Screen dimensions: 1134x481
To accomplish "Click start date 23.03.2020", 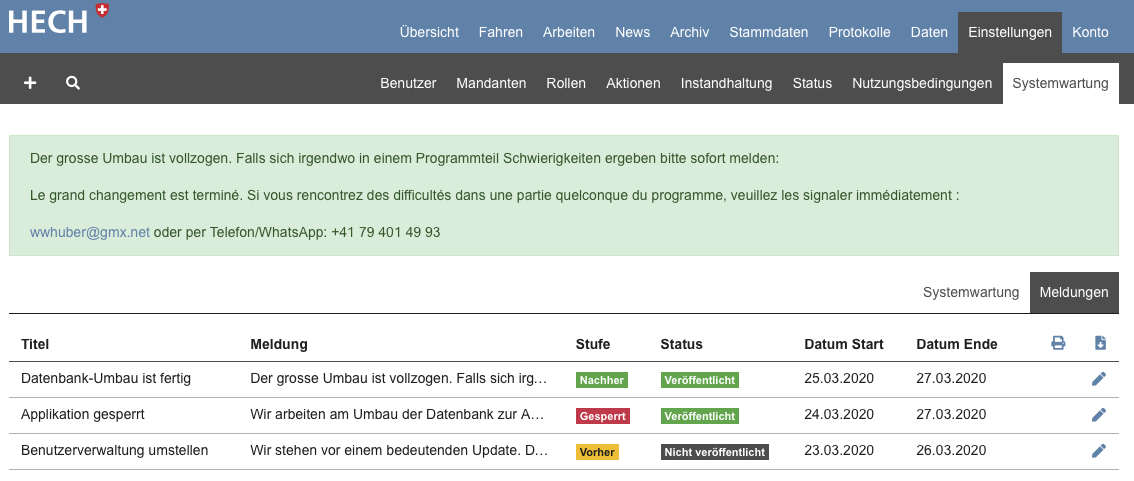I will point(839,451).
